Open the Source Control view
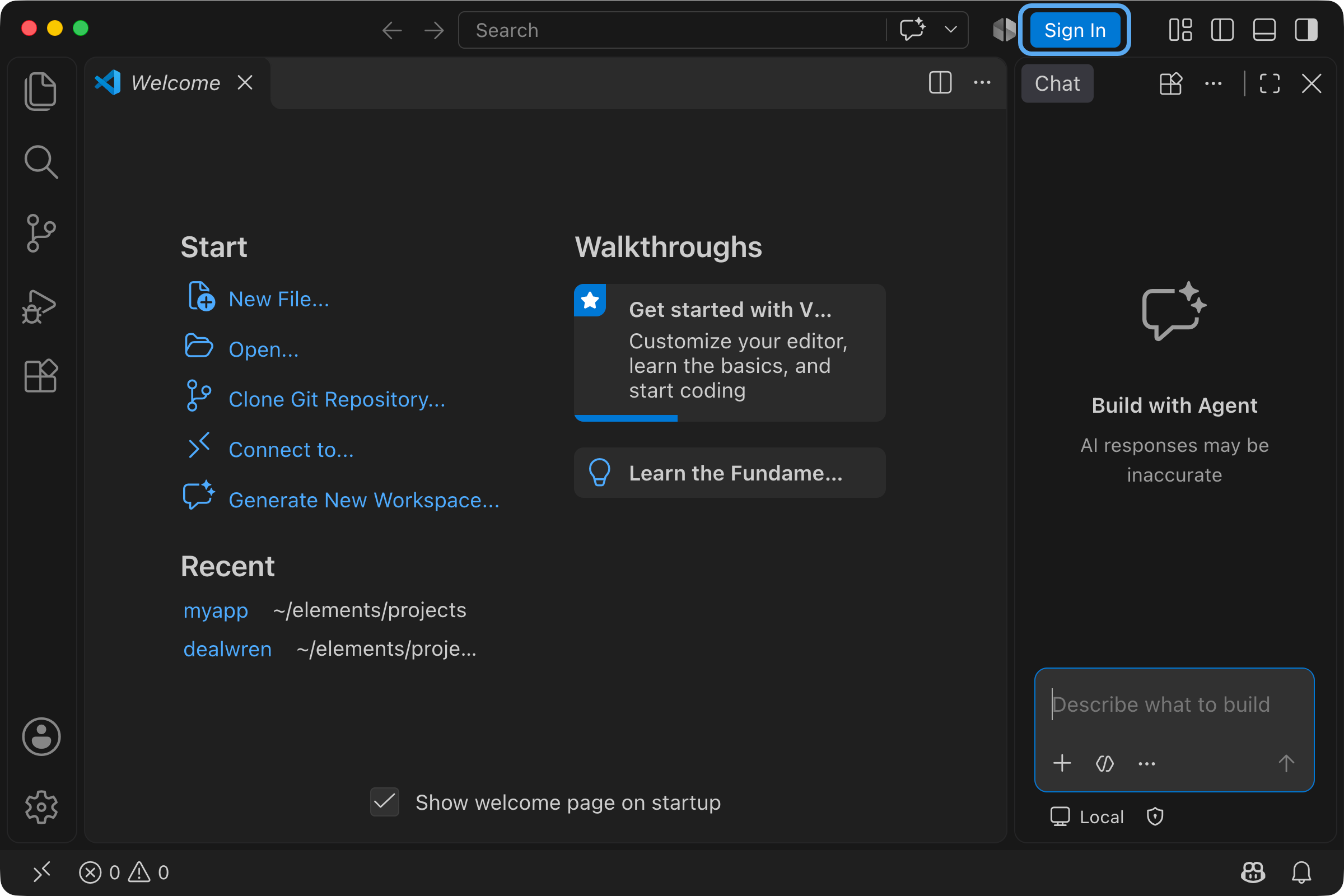The width and height of the screenshot is (1344, 896). click(40, 233)
